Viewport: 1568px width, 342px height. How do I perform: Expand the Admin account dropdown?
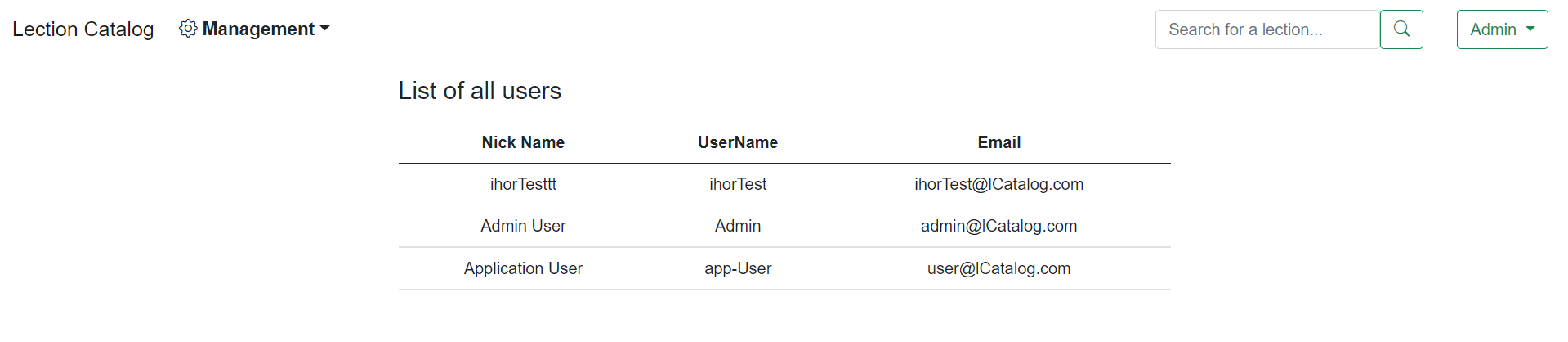tap(1502, 29)
